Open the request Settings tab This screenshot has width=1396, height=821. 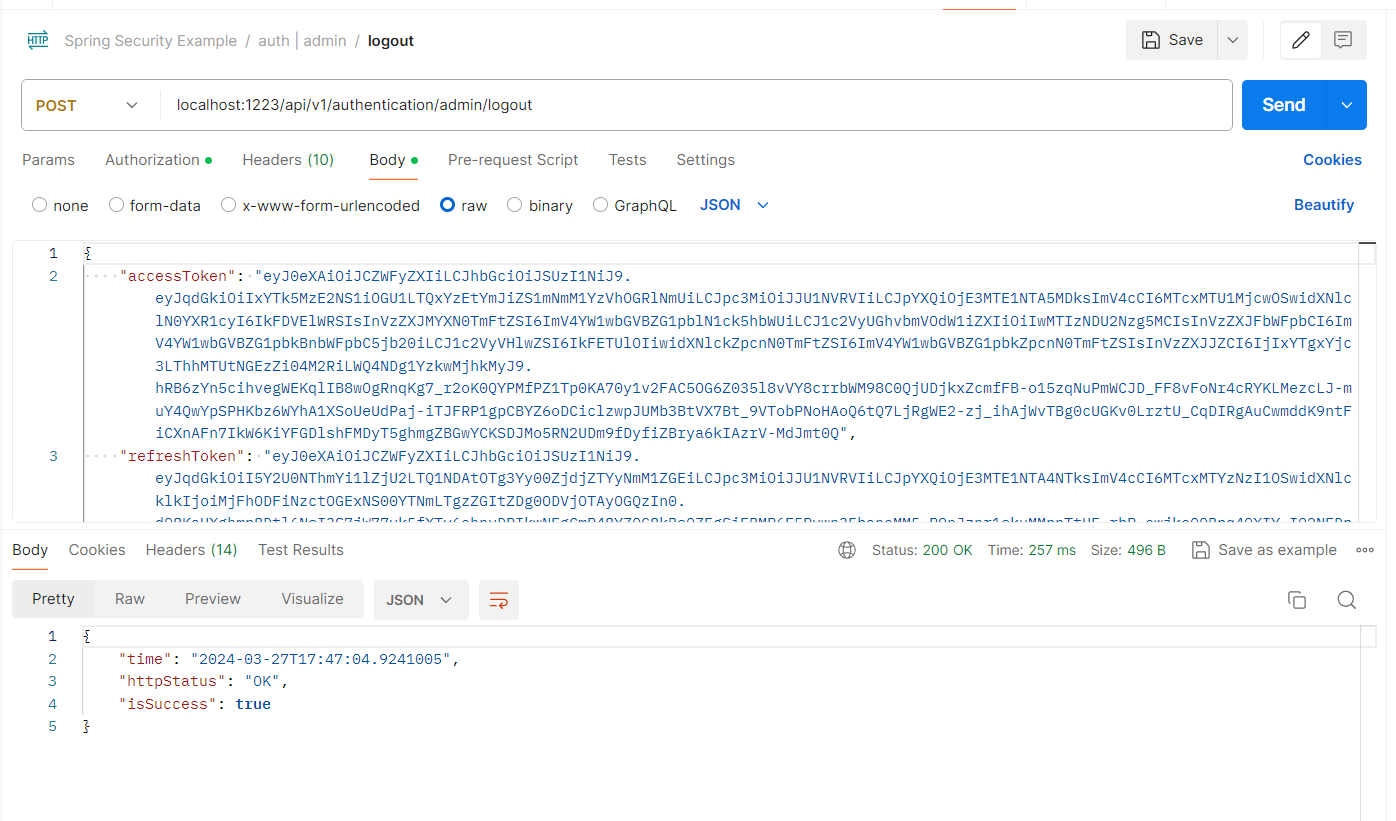point(705,160)
